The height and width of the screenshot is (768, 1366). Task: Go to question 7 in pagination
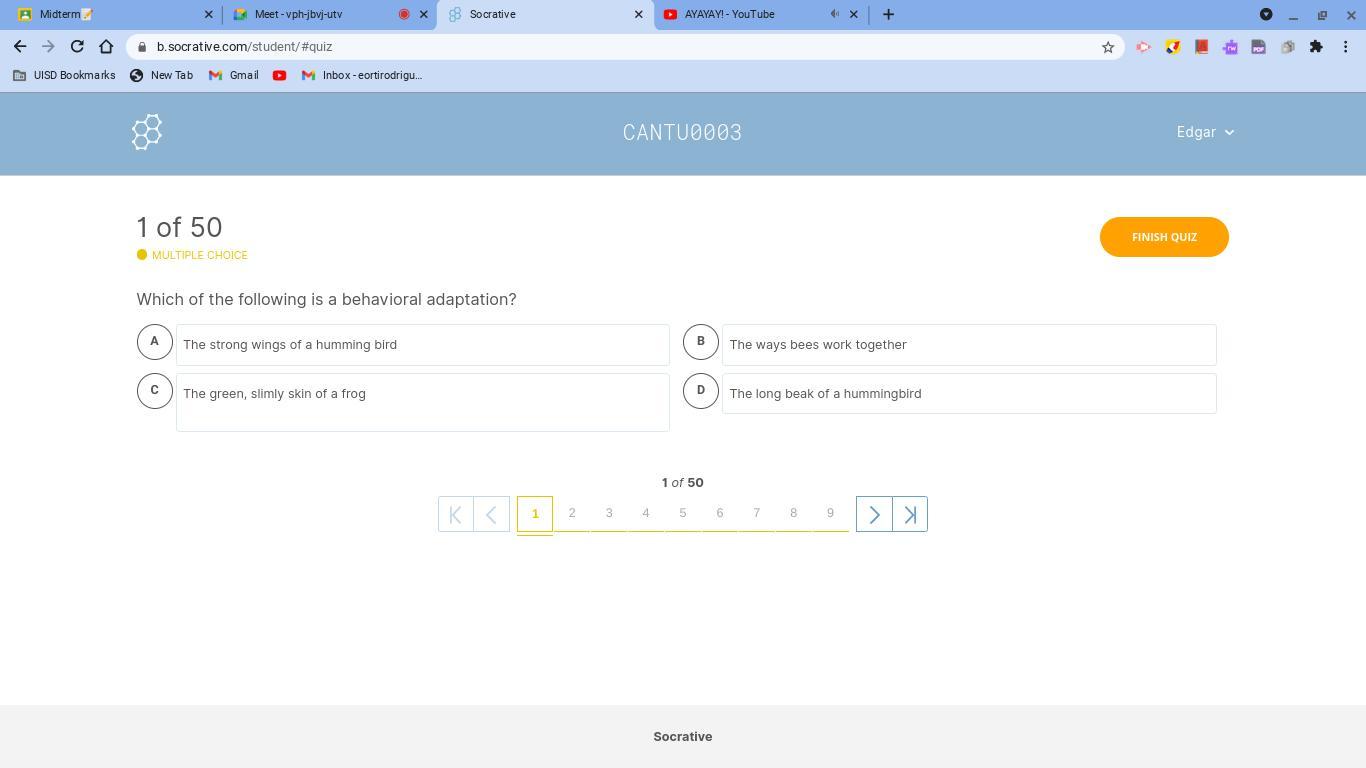point(757,514)
